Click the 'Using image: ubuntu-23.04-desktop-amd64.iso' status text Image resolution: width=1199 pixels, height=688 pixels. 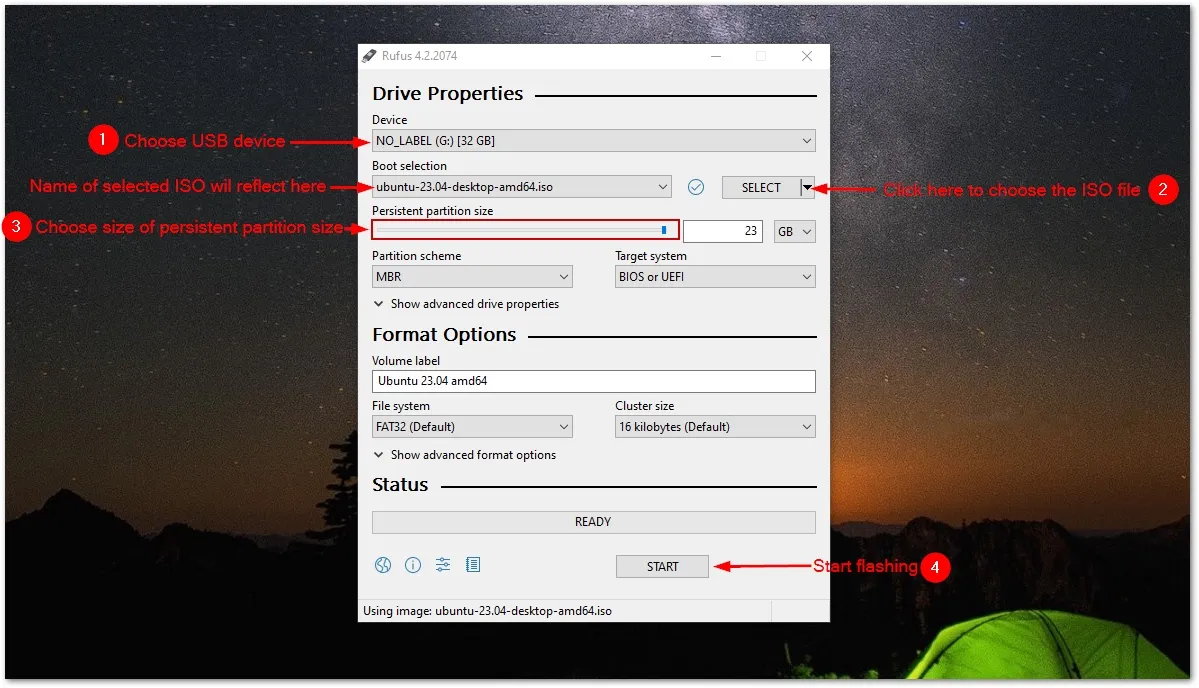(487, 611)
